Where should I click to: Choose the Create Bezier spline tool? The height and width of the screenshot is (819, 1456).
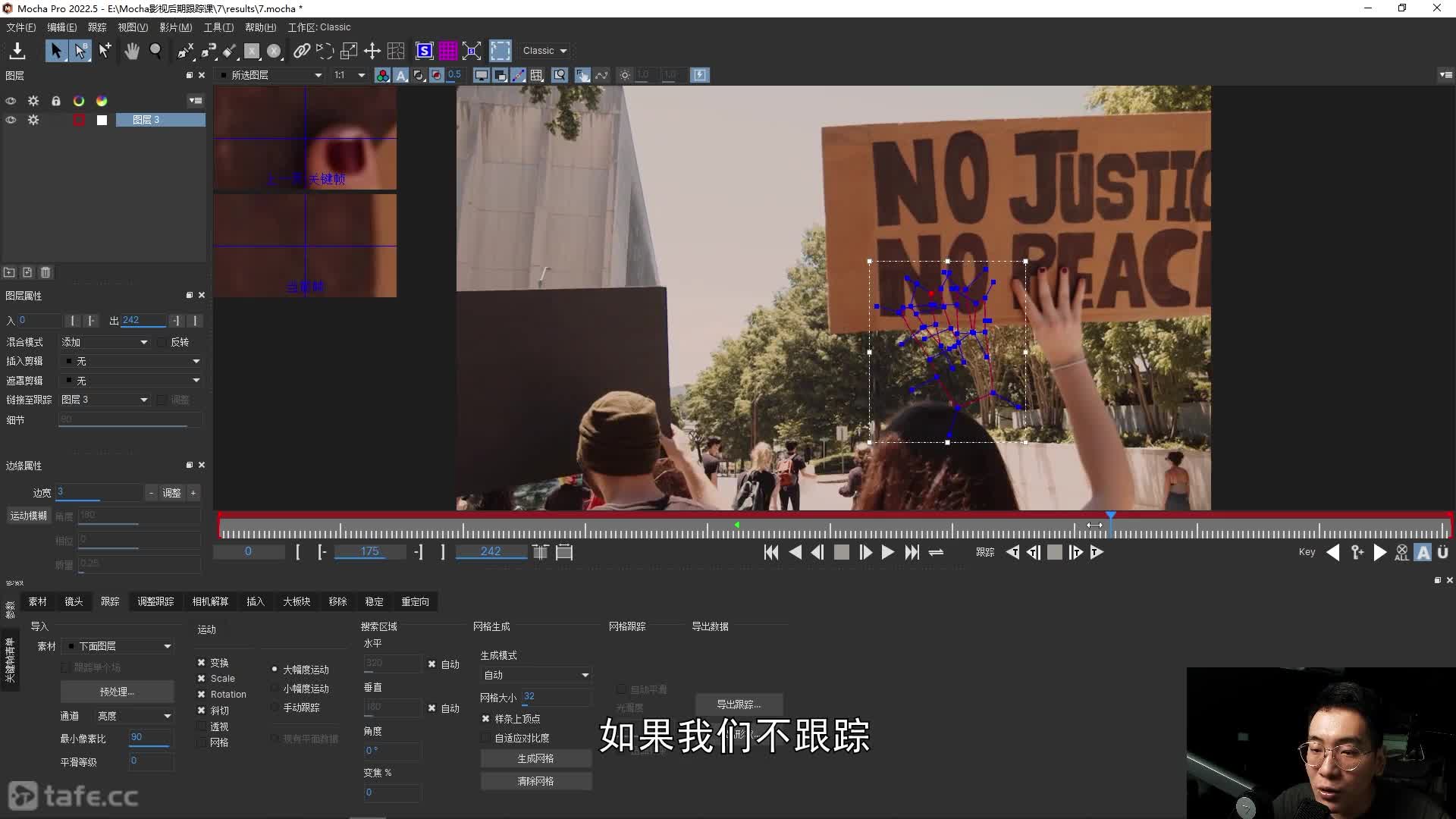(209, 51)
